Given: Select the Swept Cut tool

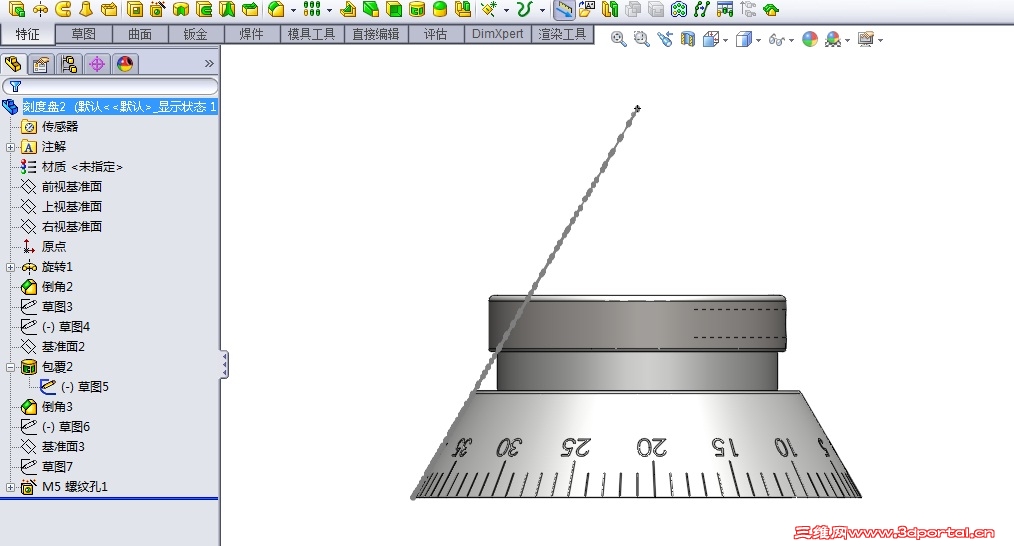Looking at the screenshot, I should tap(204, 9).
